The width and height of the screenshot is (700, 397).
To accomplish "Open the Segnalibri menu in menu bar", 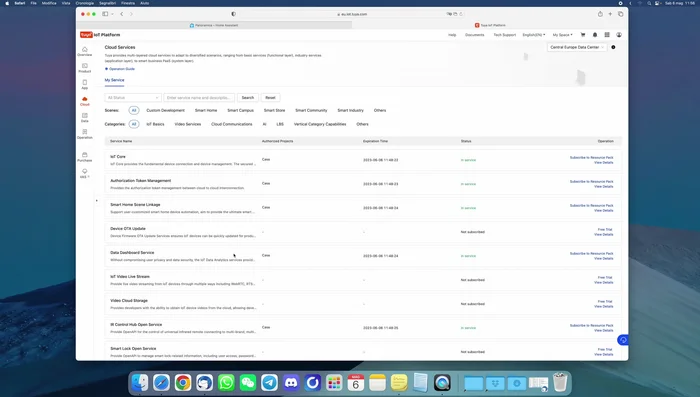I will [x=108, y=3].
